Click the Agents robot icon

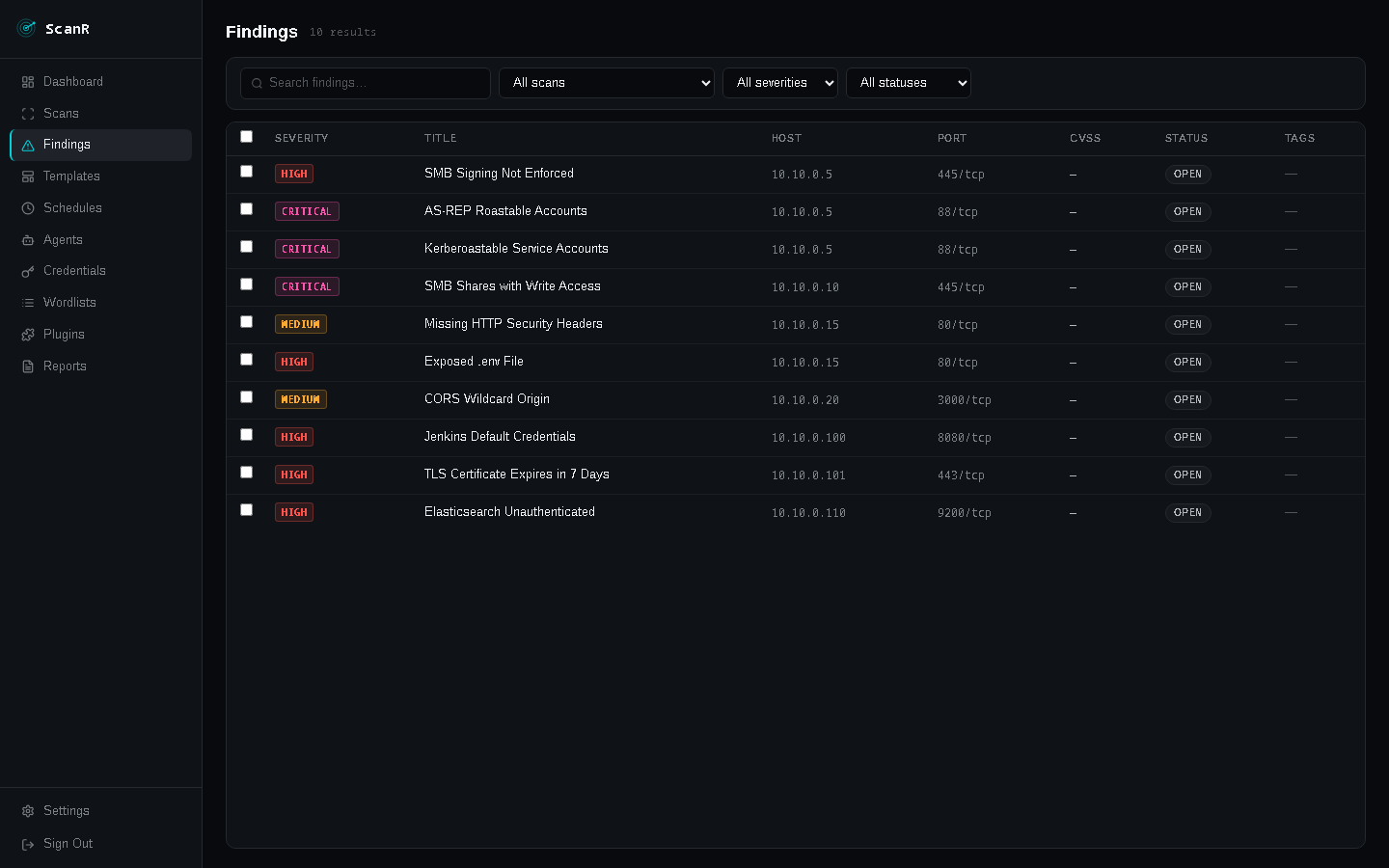(x=28, y=240)
